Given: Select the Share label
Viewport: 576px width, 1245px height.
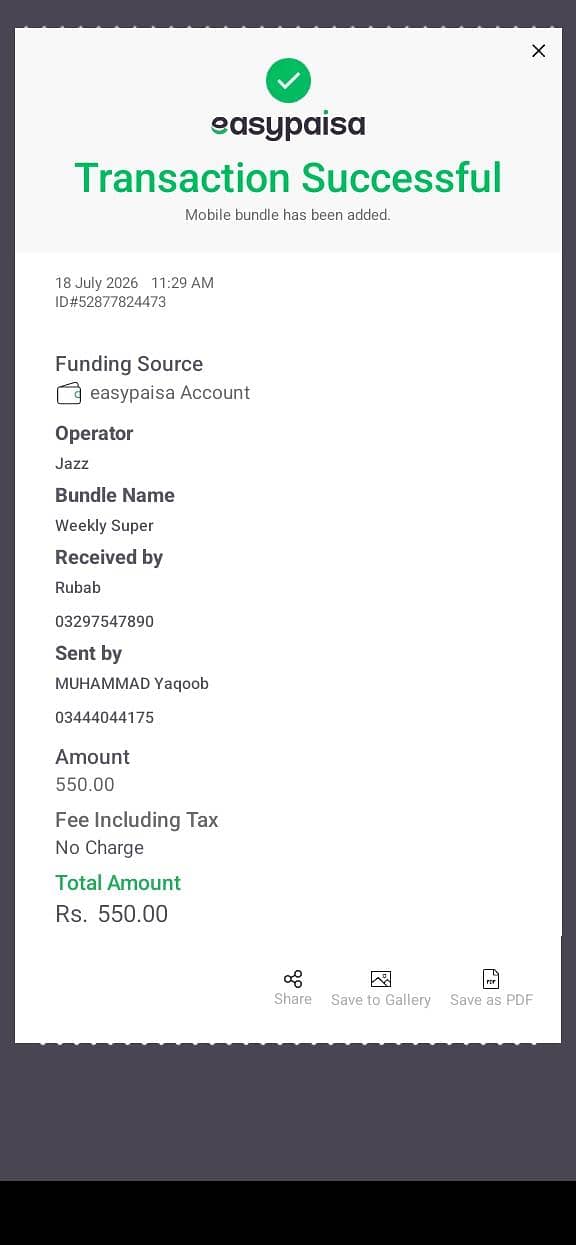Looking at the screenshot, I should pos(293,999).
